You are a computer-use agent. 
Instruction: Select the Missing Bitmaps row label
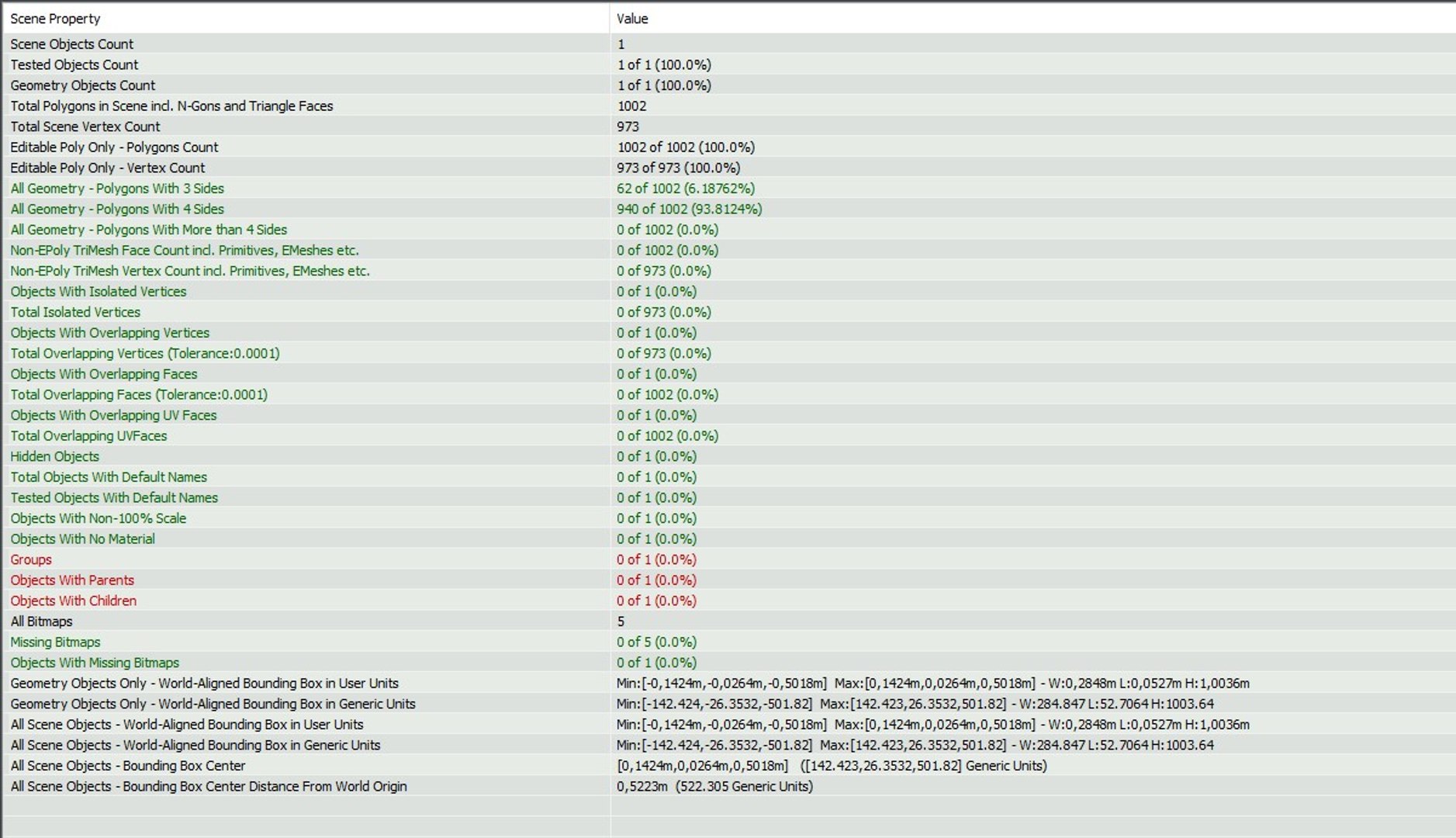[x=55, y=642]
